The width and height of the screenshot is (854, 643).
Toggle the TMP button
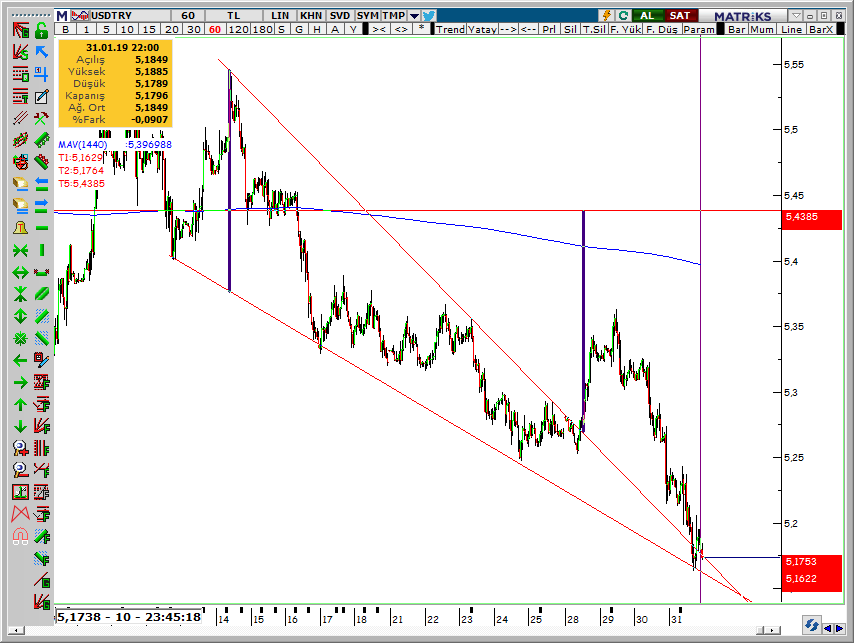(394, 16)
